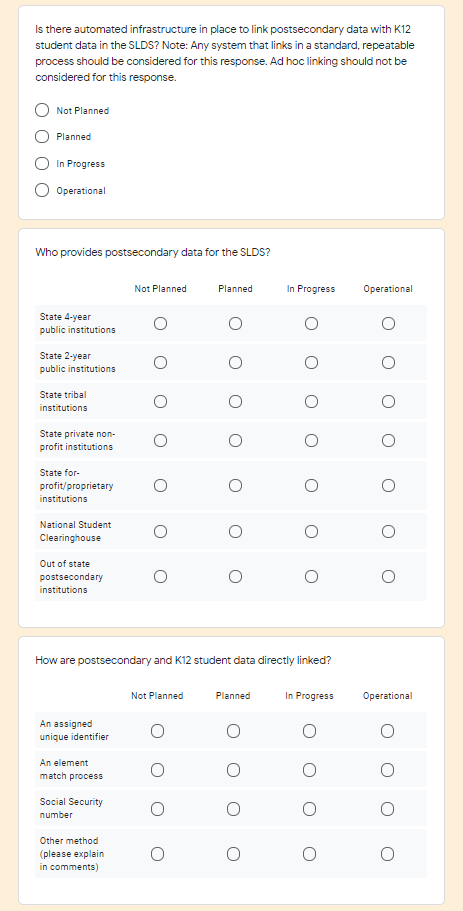Choose Planned for automated infrastructure question
This screenshot has height=911, width=463.
point(42,137)
